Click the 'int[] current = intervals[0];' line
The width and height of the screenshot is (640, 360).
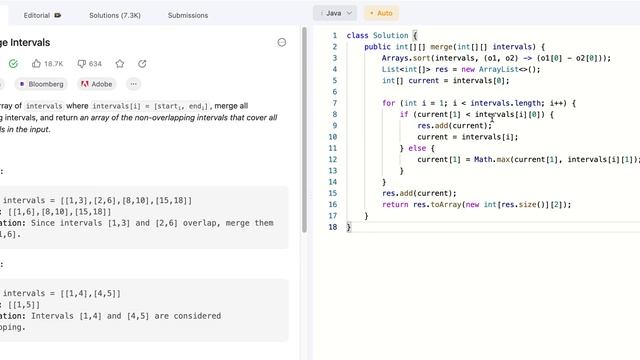[x=445, y=80]
